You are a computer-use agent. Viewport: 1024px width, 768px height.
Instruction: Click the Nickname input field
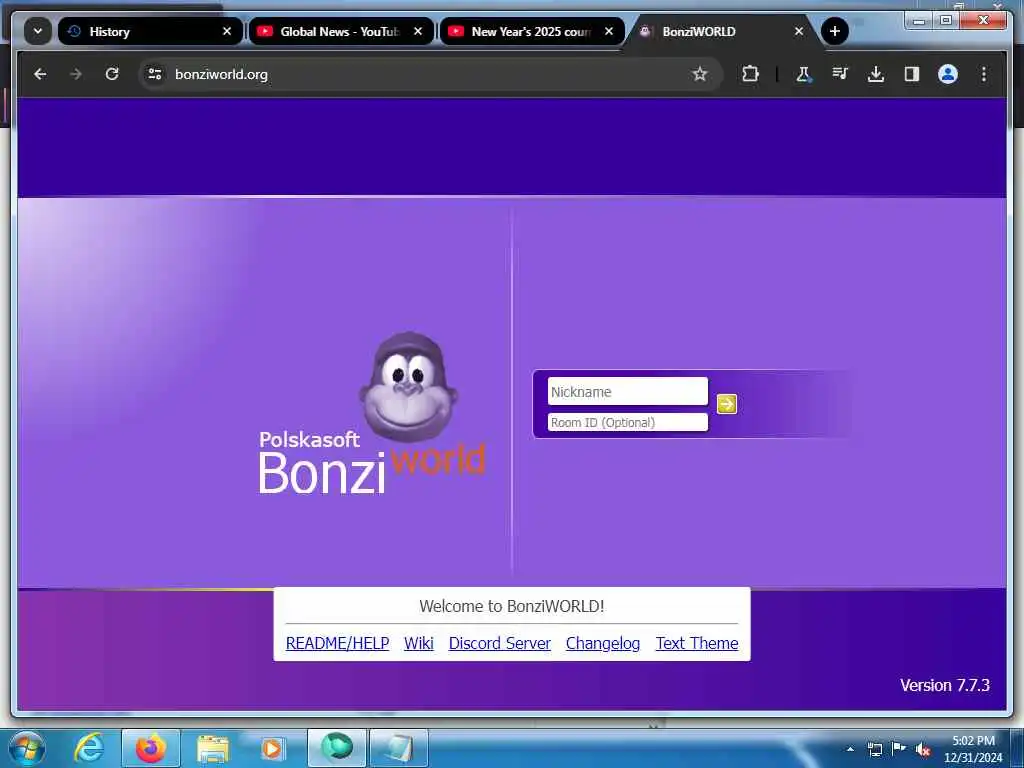pos(628,392)
